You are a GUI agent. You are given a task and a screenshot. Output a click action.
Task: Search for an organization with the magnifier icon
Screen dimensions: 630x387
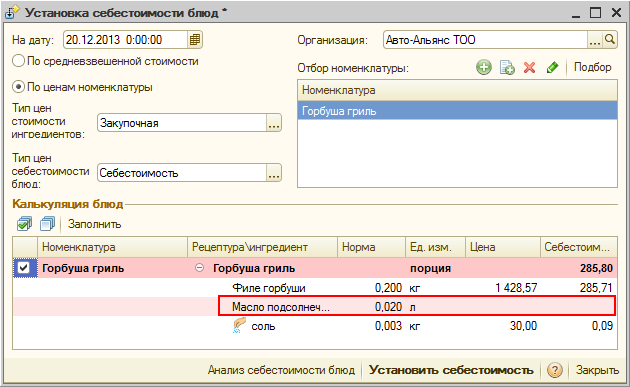coord(610,40)
